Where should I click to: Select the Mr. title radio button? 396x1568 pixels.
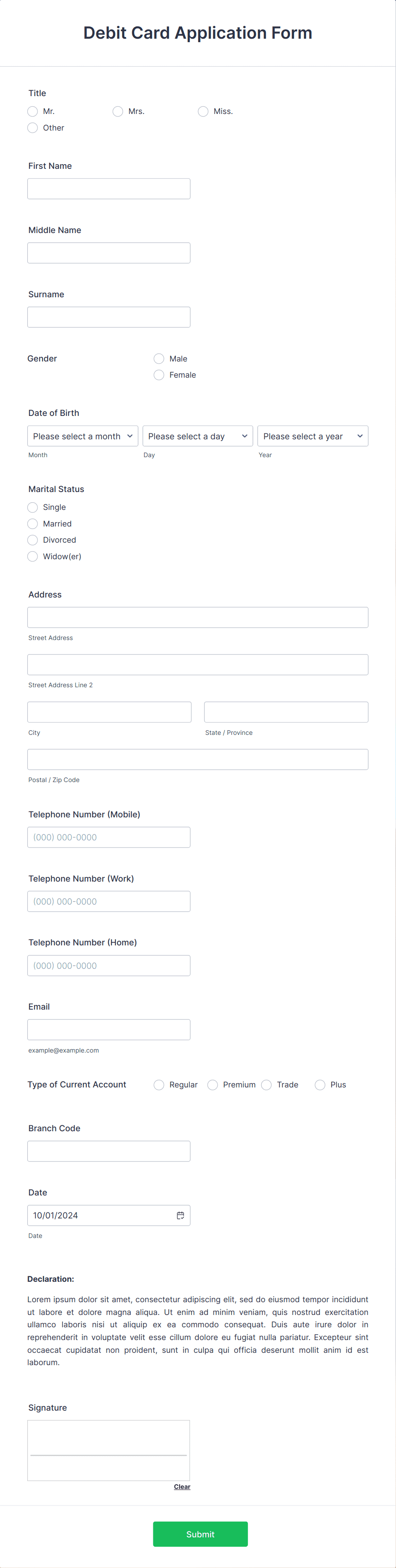[x=32, y=111]
